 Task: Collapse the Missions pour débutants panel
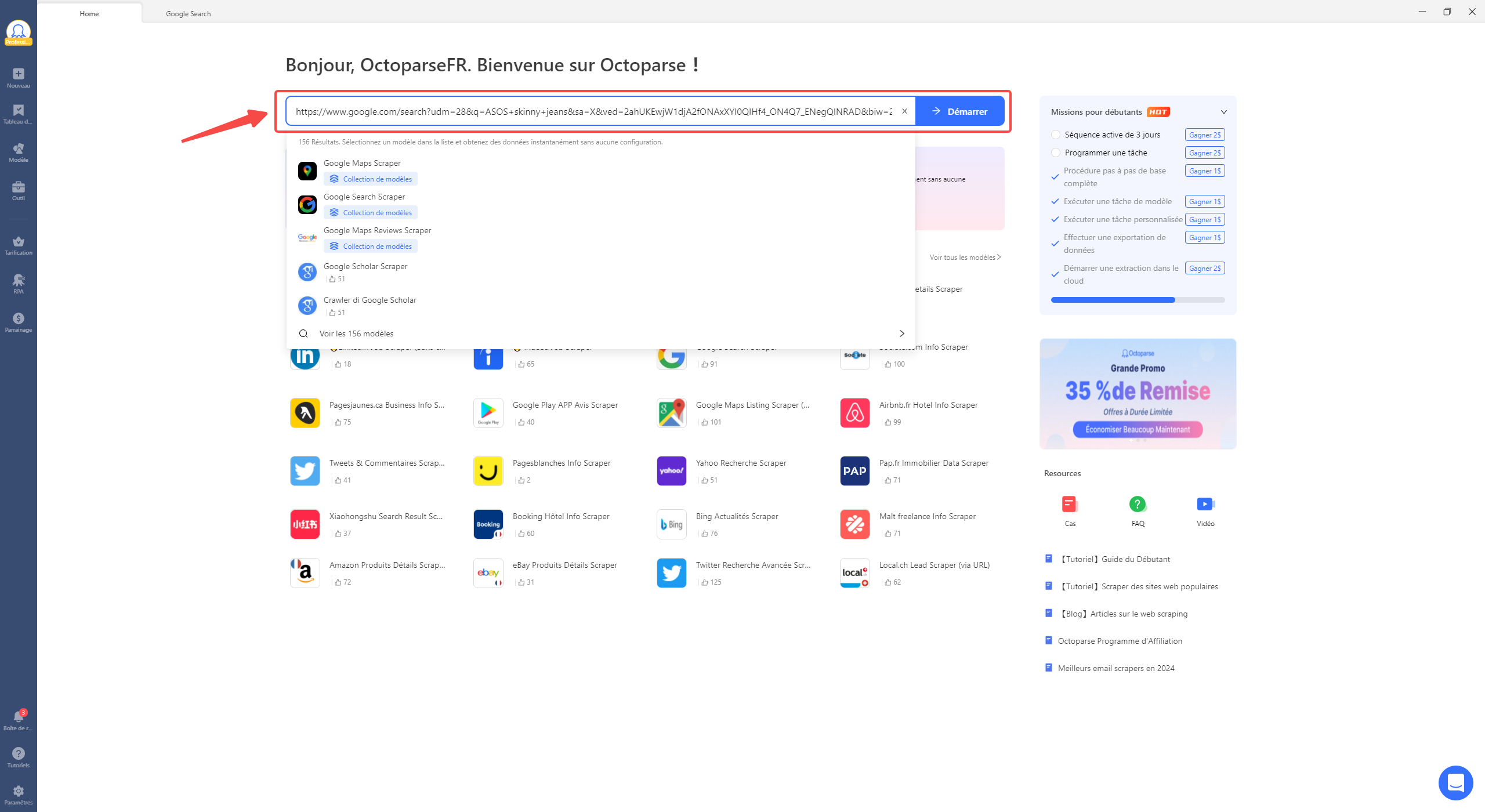click(x=1224, y=112)
